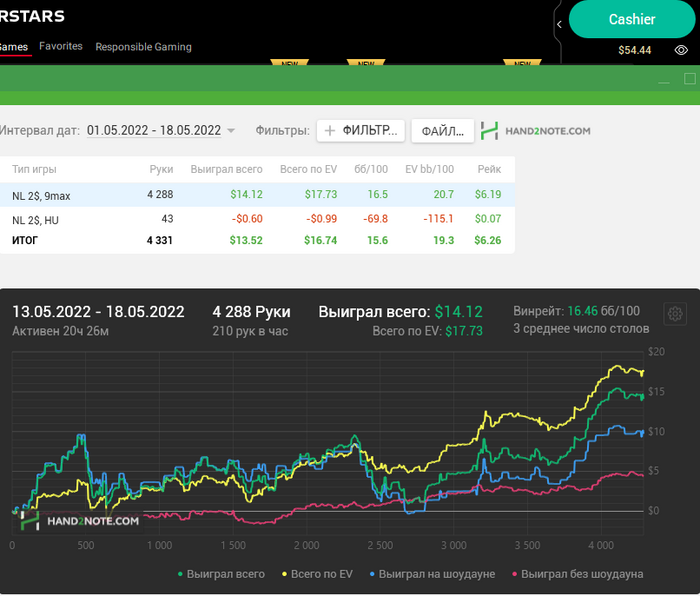Open the 'ФАЙЛ...' filter dropdown
Viewport: 700px width, 596px height.
tap(442, 131)
